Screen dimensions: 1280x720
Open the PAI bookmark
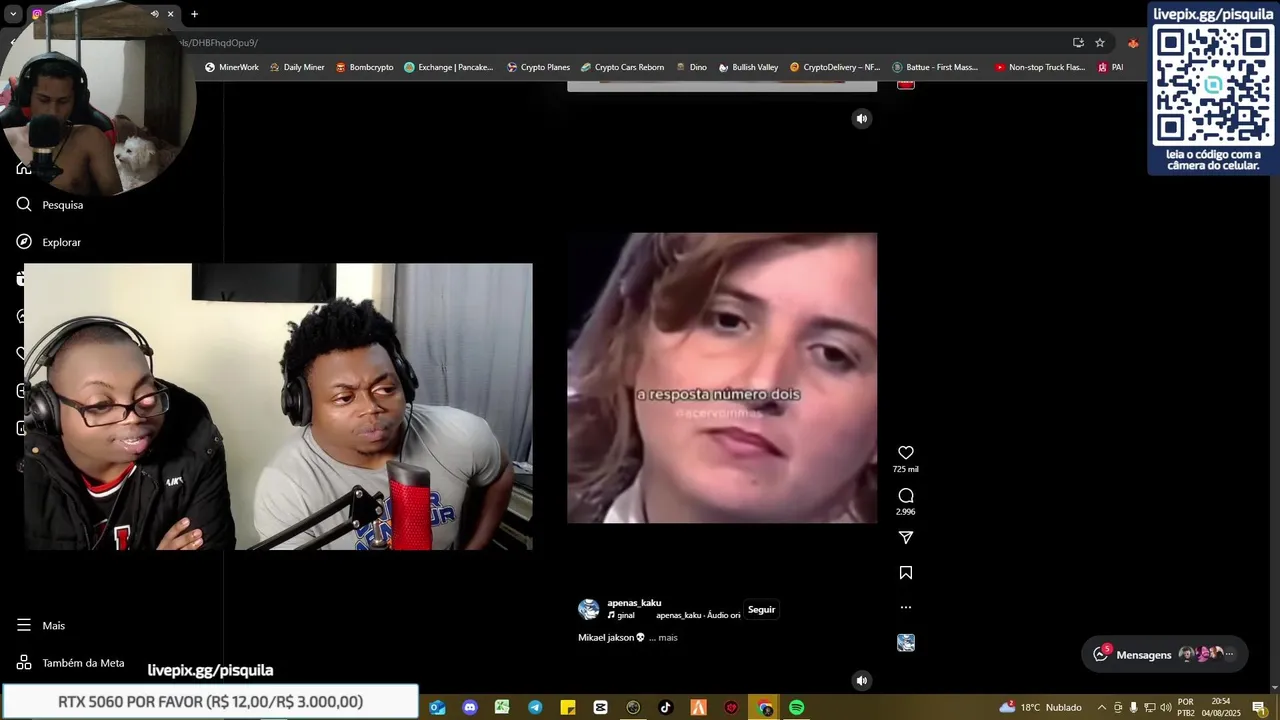coord(1110,67)
